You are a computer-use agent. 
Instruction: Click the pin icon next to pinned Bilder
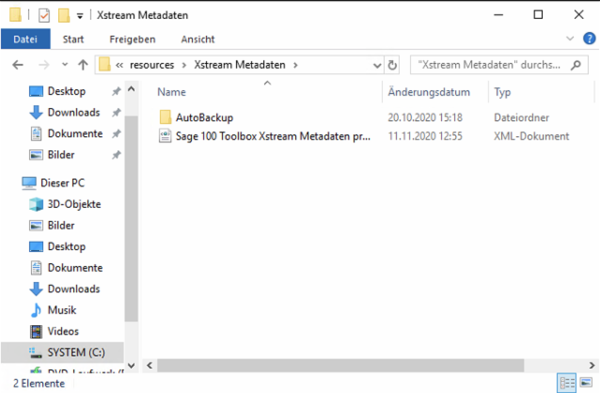pos(116,155)
